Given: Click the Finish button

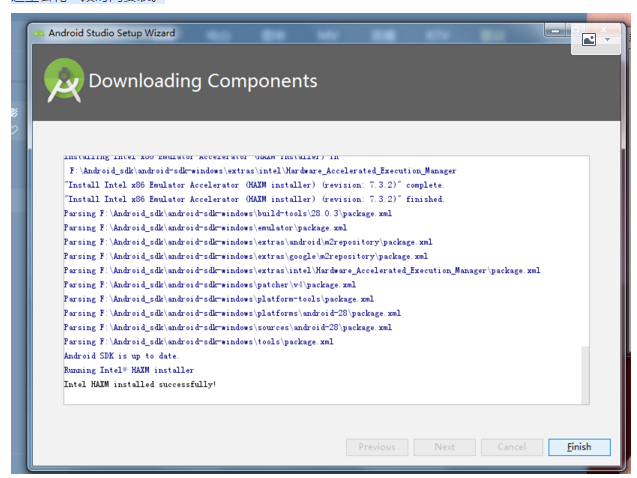Looking at the screenshot, I should 579,447.
